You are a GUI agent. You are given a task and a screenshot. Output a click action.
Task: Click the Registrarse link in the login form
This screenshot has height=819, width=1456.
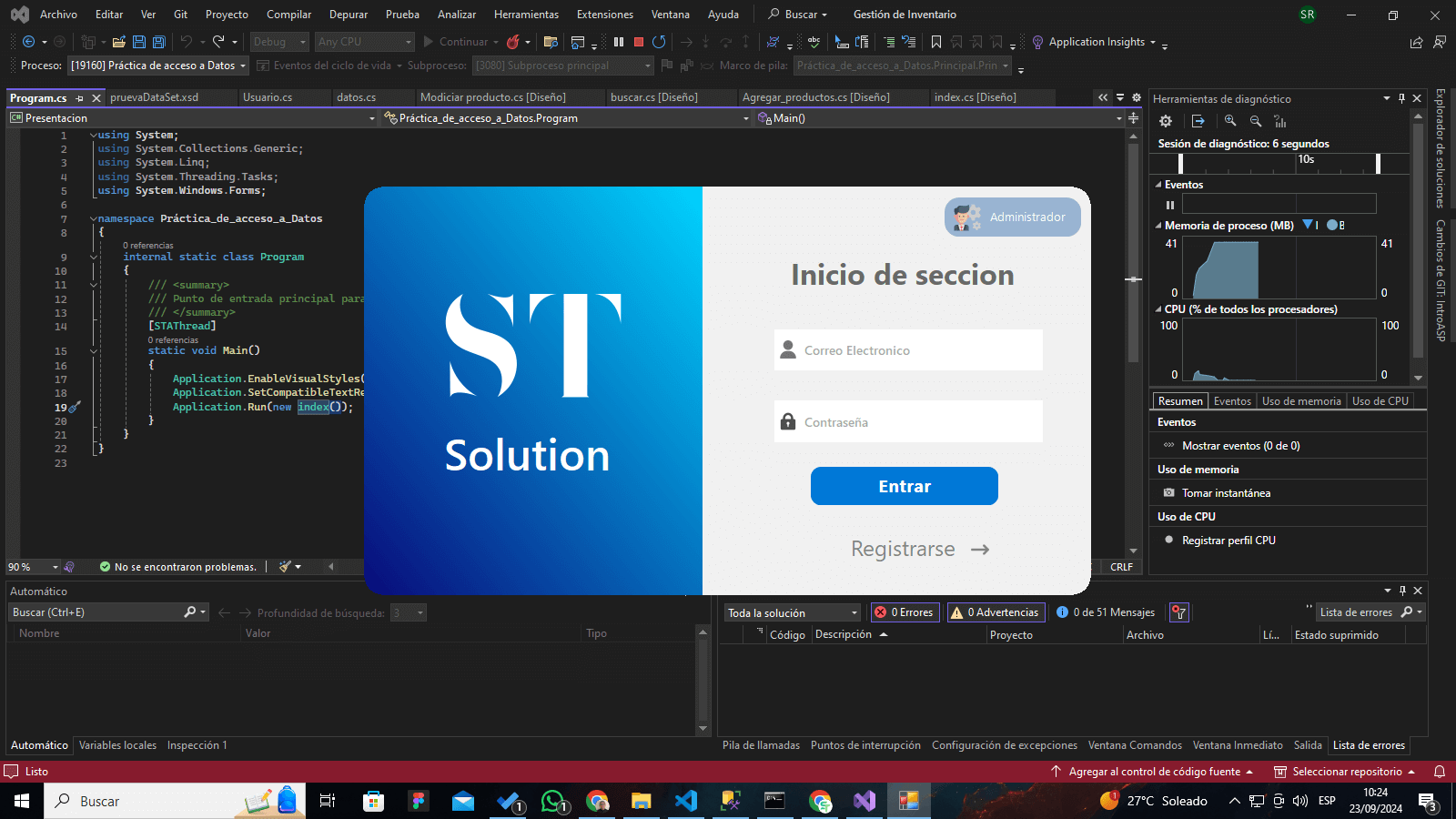920,549
